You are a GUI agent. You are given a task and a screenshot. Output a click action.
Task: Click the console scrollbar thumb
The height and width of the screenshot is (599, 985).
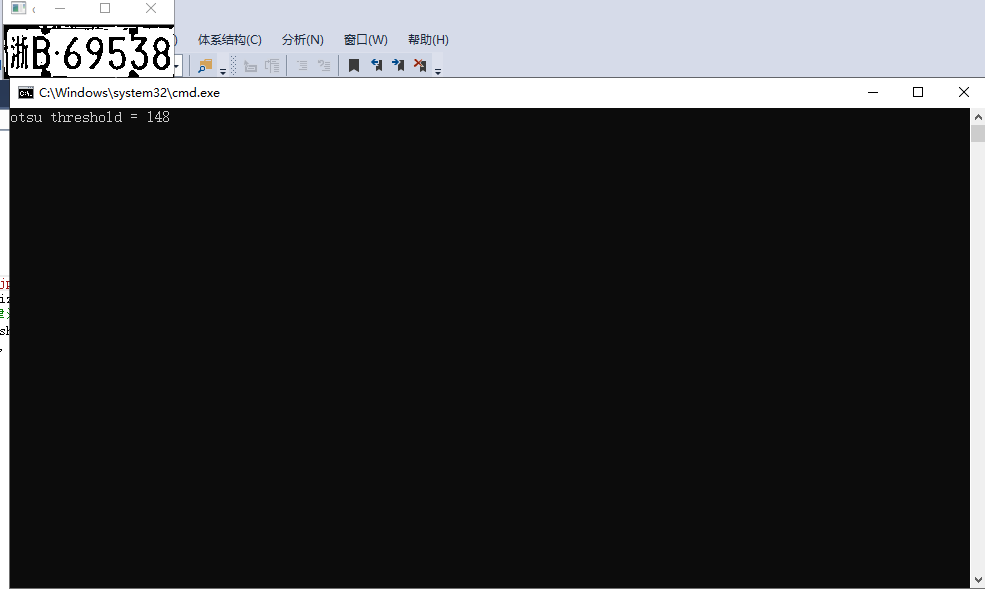(977, 134)
